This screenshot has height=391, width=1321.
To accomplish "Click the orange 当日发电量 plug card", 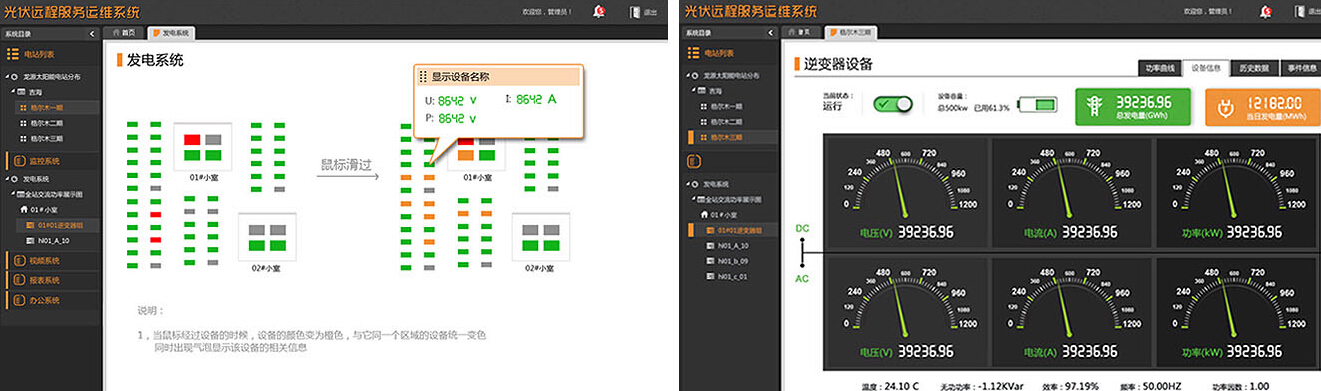I will (1262, 107).
